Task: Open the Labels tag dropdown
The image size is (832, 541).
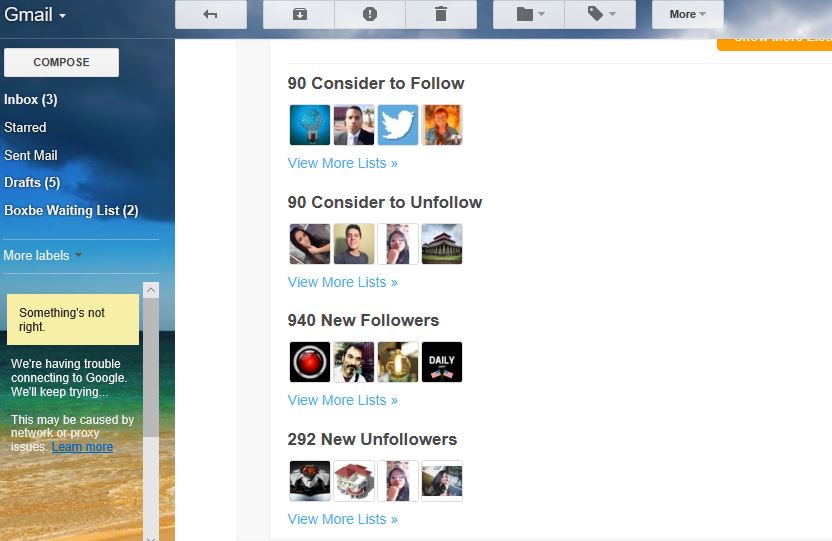Action: 600,14
